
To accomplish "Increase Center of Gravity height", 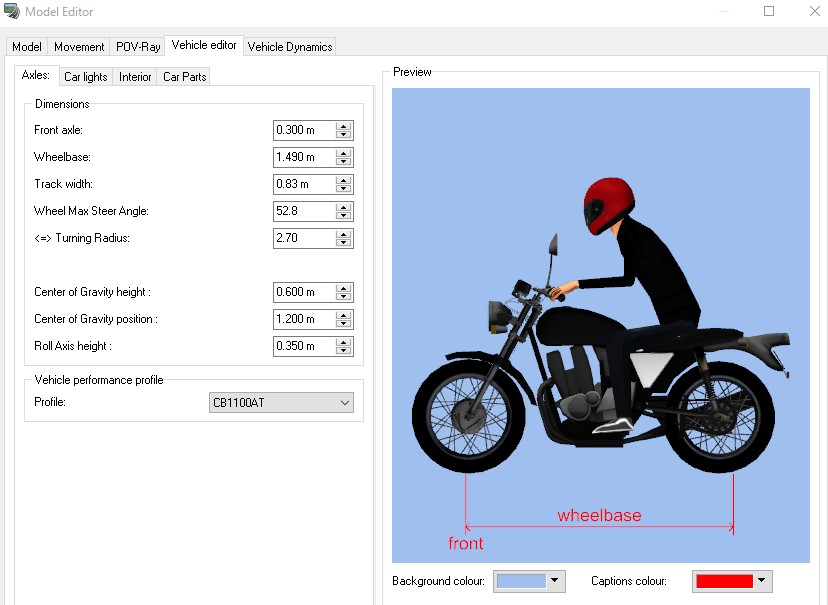I will (344, 288).
